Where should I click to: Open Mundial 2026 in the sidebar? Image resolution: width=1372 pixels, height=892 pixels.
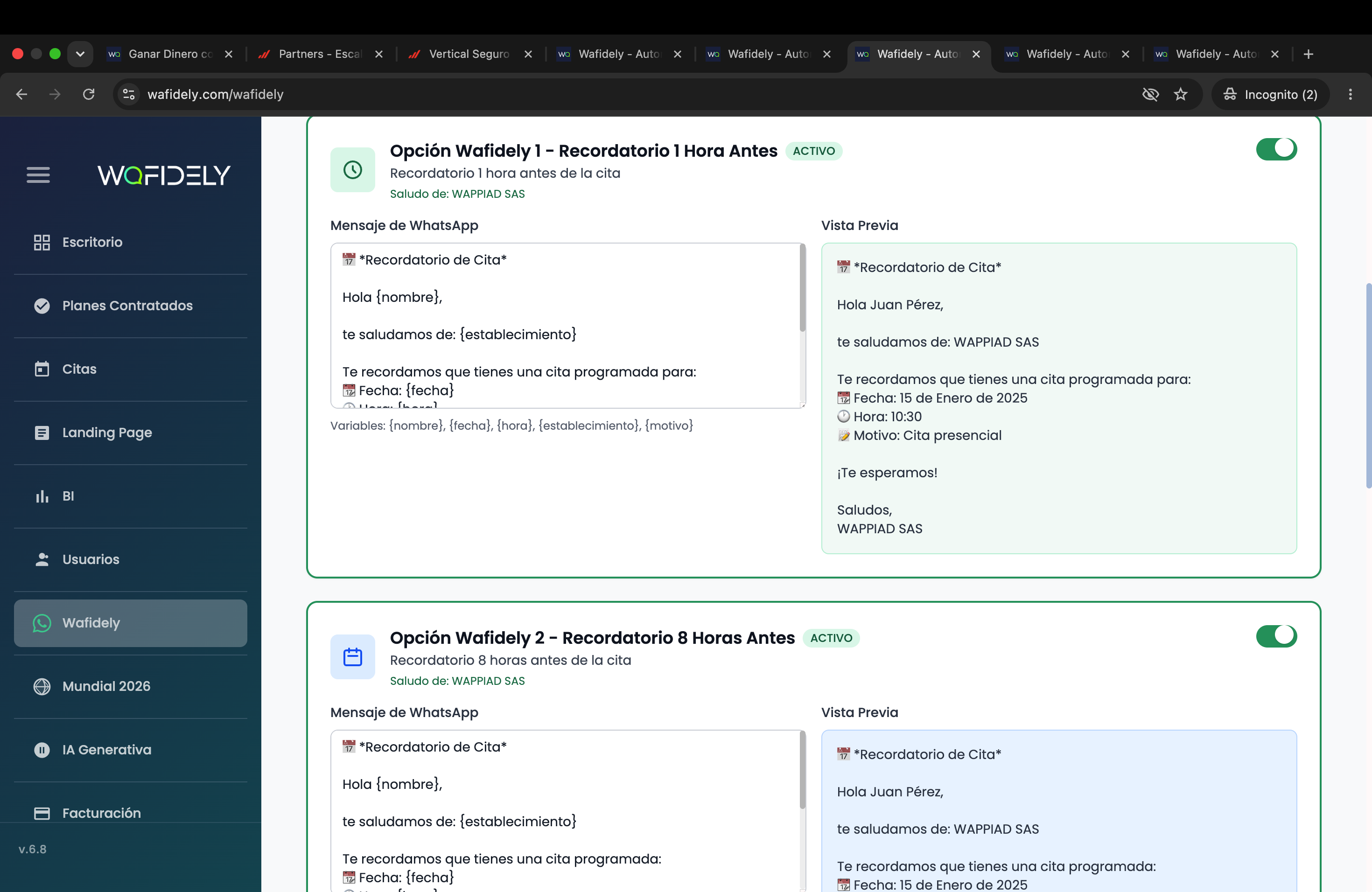[130, 686]
